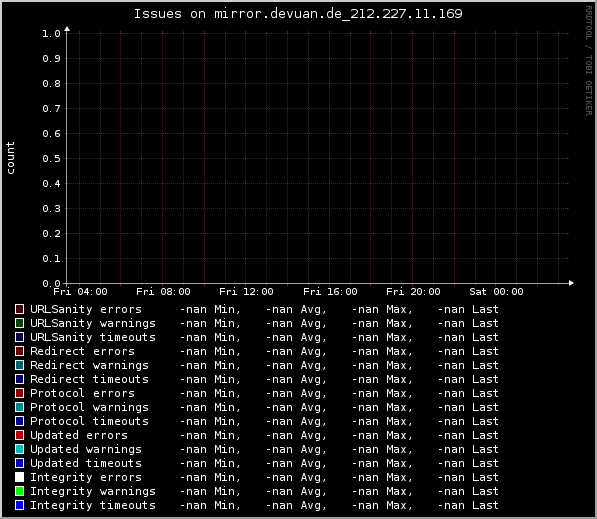This screenshot has width=597, height=519.
Task: Click the URLSanity warnings green swatch
Action: (19, 323)
